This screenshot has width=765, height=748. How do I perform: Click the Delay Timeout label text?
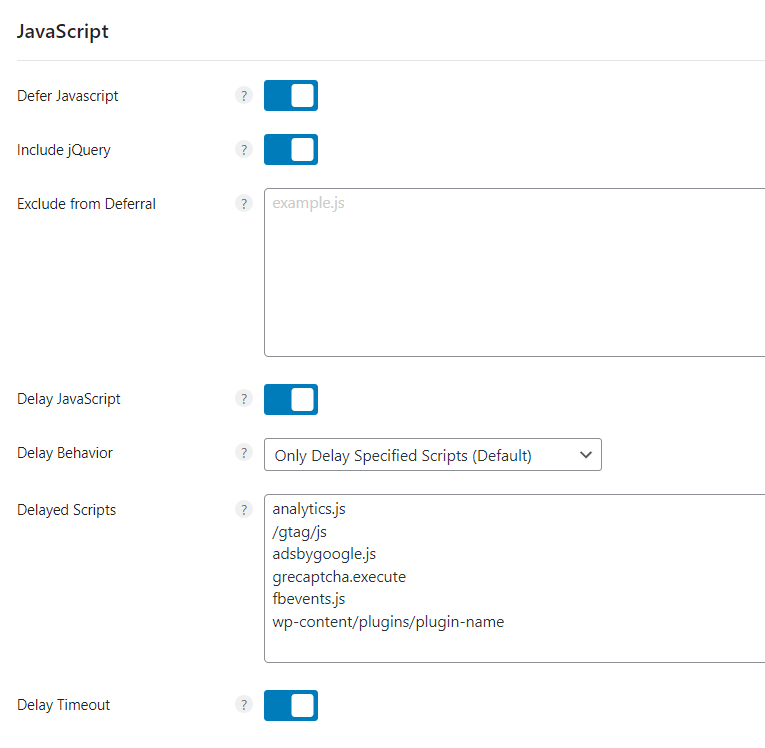[63, 705]
